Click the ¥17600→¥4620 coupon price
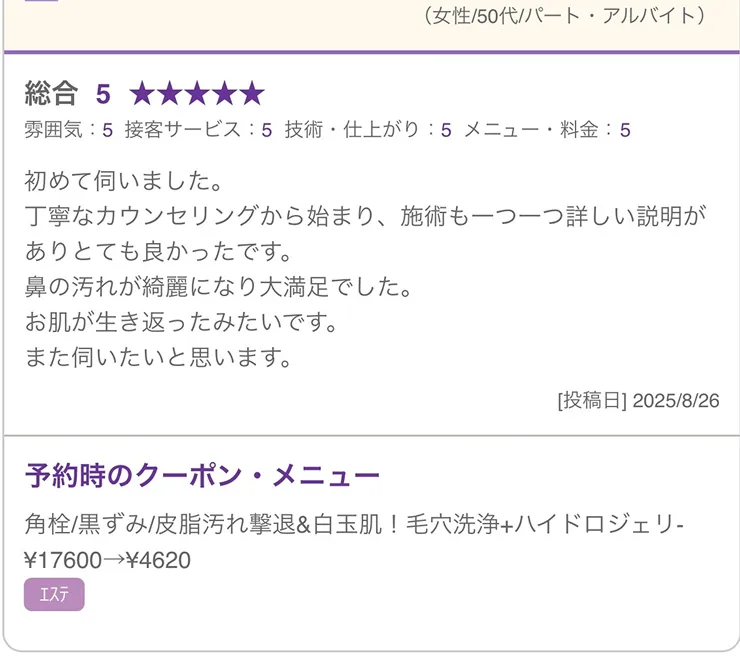Image resolution: width=740 pixels, height=658 pixels. coord(107,561)
